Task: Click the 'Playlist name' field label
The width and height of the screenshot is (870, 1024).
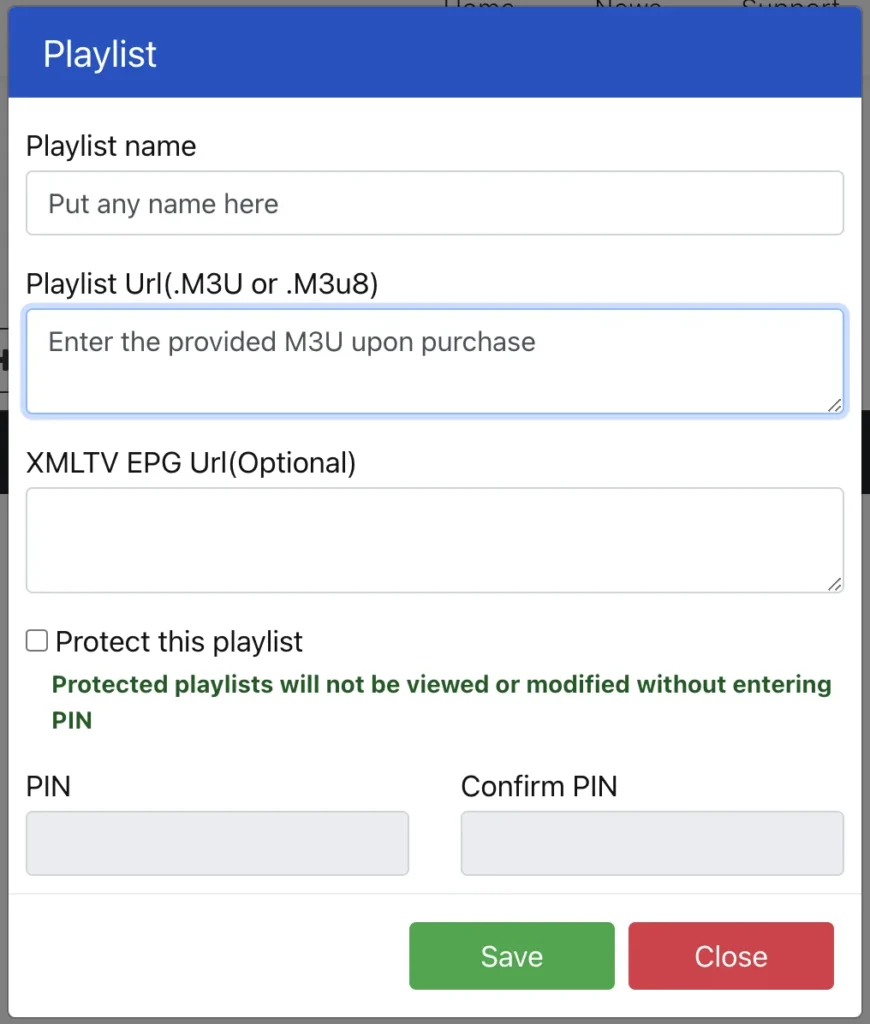Action: [x=111, y=146]
